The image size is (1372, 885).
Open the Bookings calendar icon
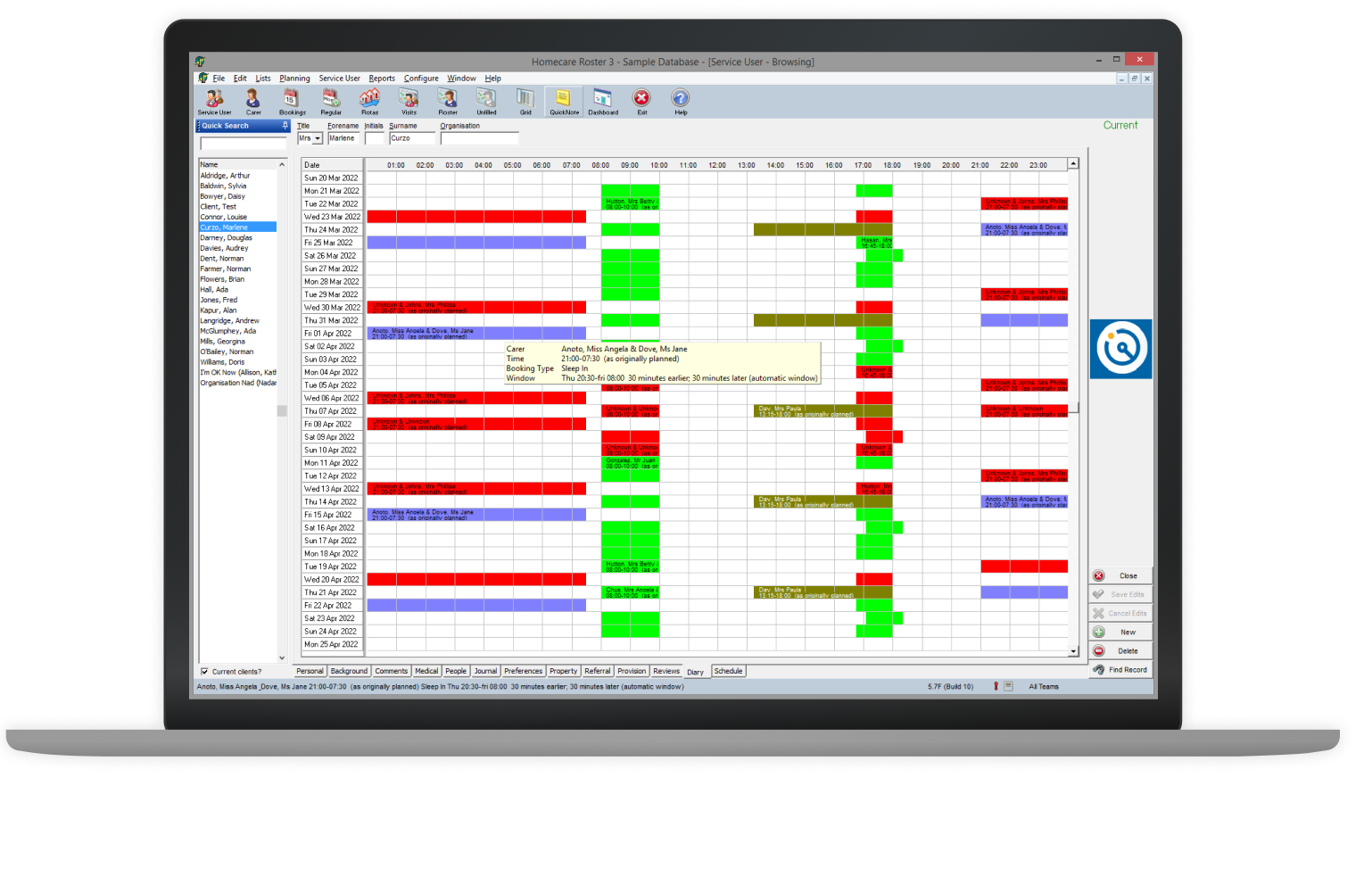[x=292, y=102]
